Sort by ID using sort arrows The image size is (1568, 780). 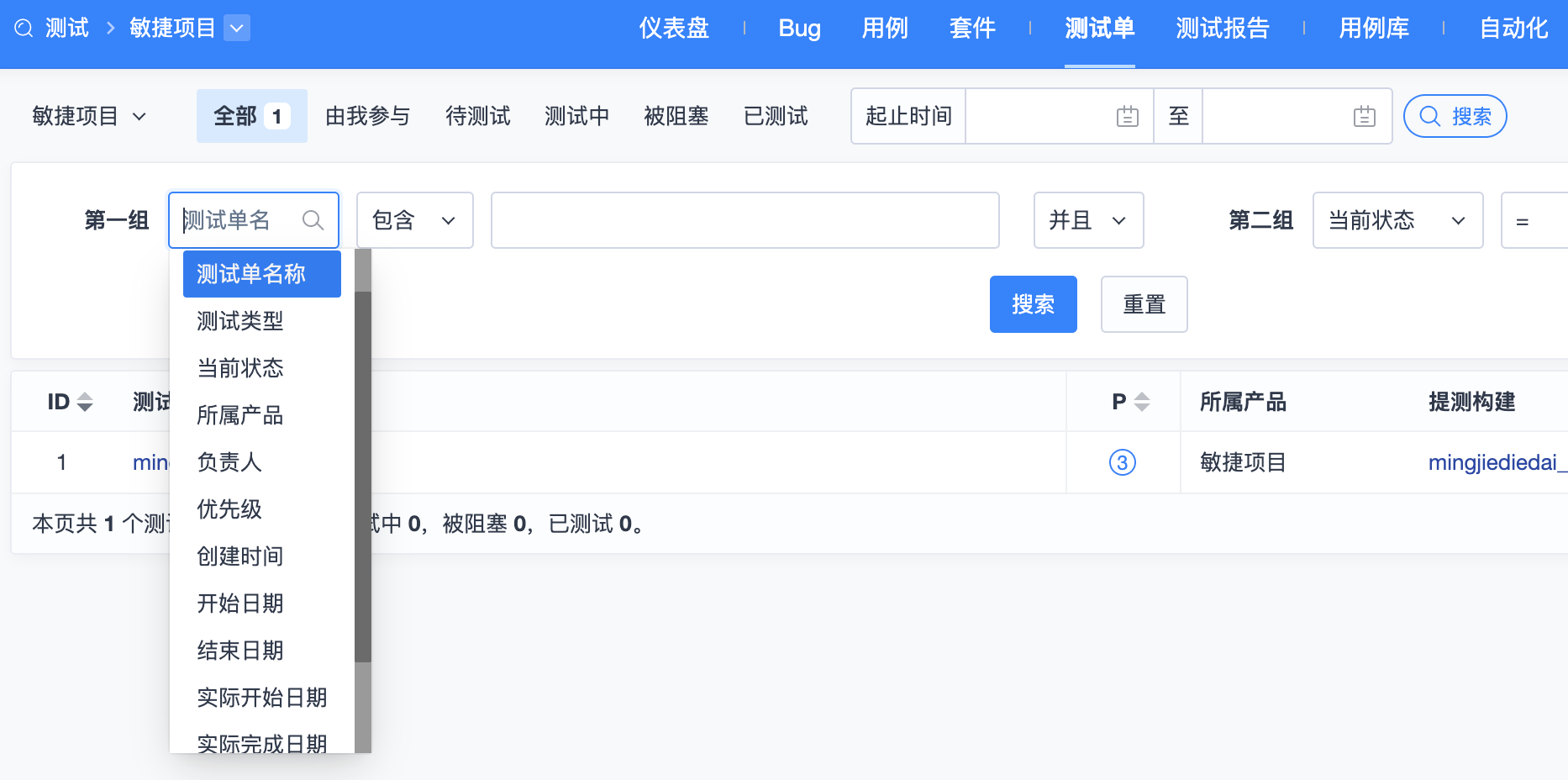tap(85, 402)
